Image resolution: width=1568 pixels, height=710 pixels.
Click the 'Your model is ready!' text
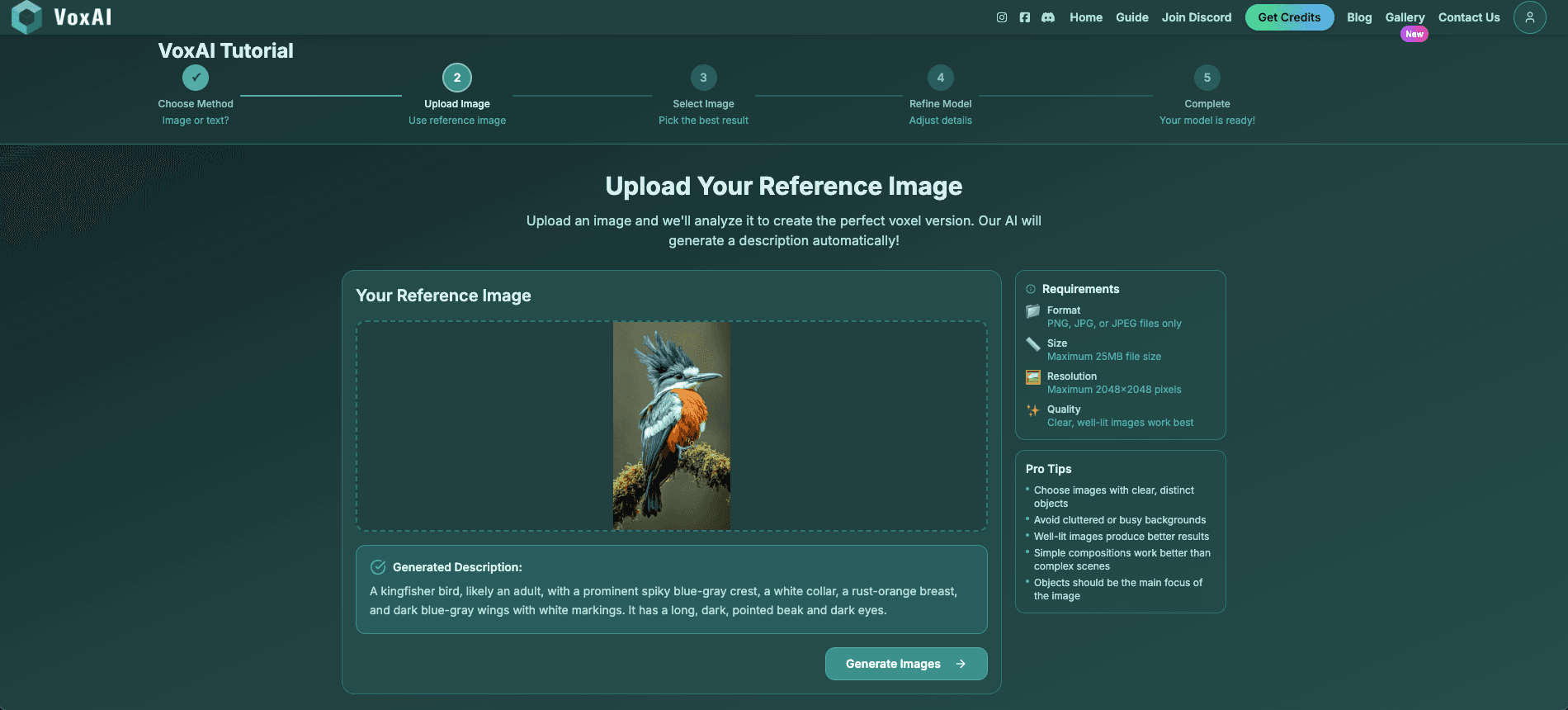[x=1207, y=121]
